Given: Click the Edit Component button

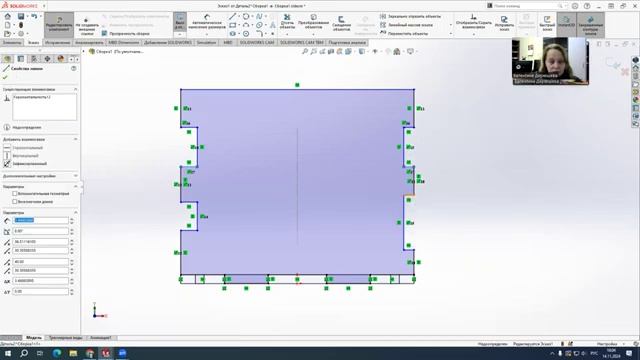Looking at the screenshot, I should [59, 24].
